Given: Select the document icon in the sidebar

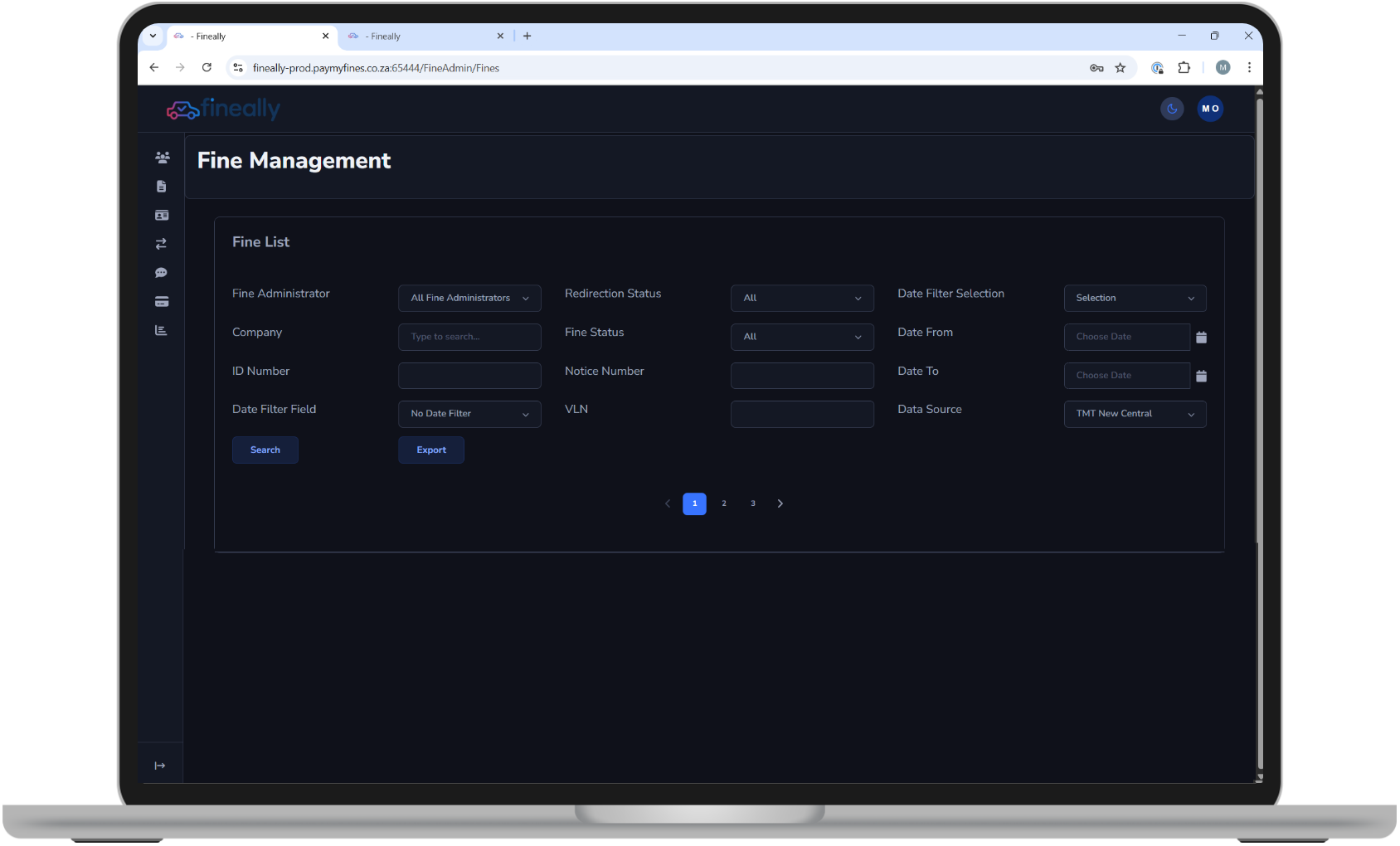Looking at the screenshot, I should coord(162,186).
